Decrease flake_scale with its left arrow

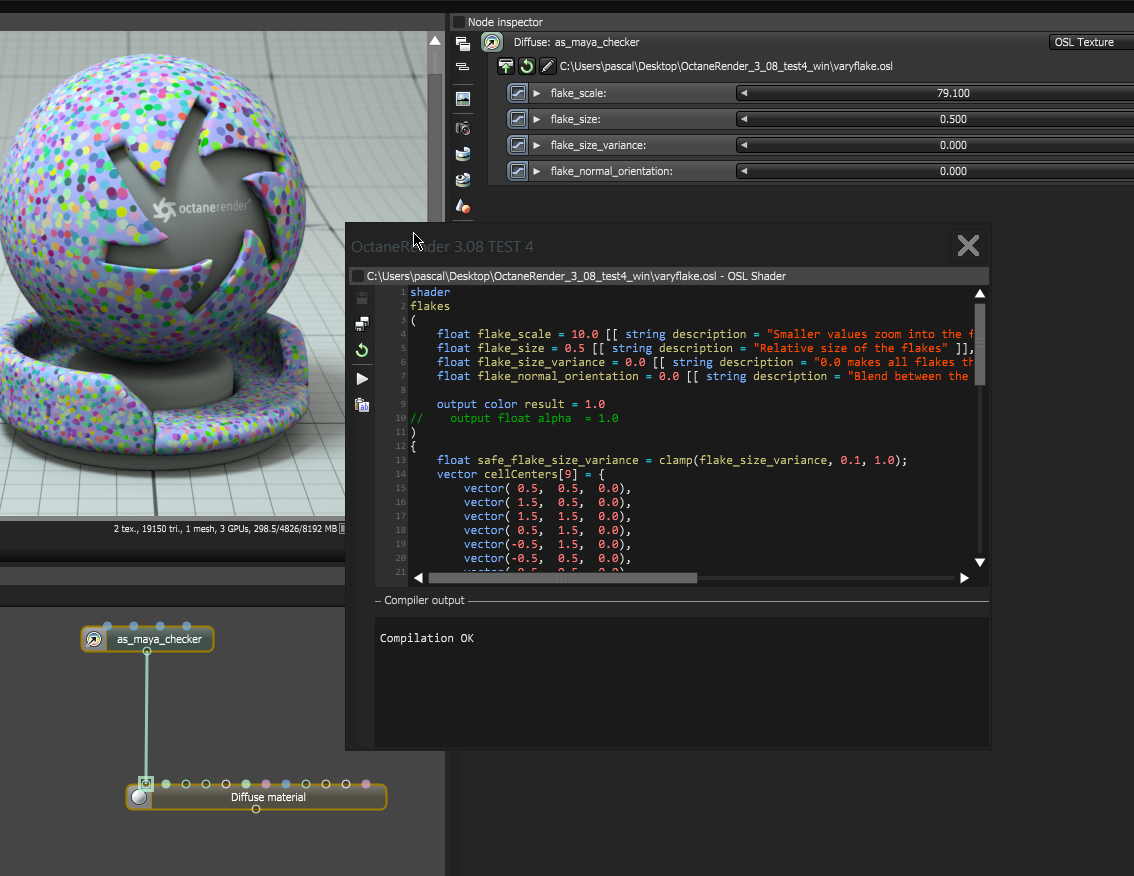point(743,93)
